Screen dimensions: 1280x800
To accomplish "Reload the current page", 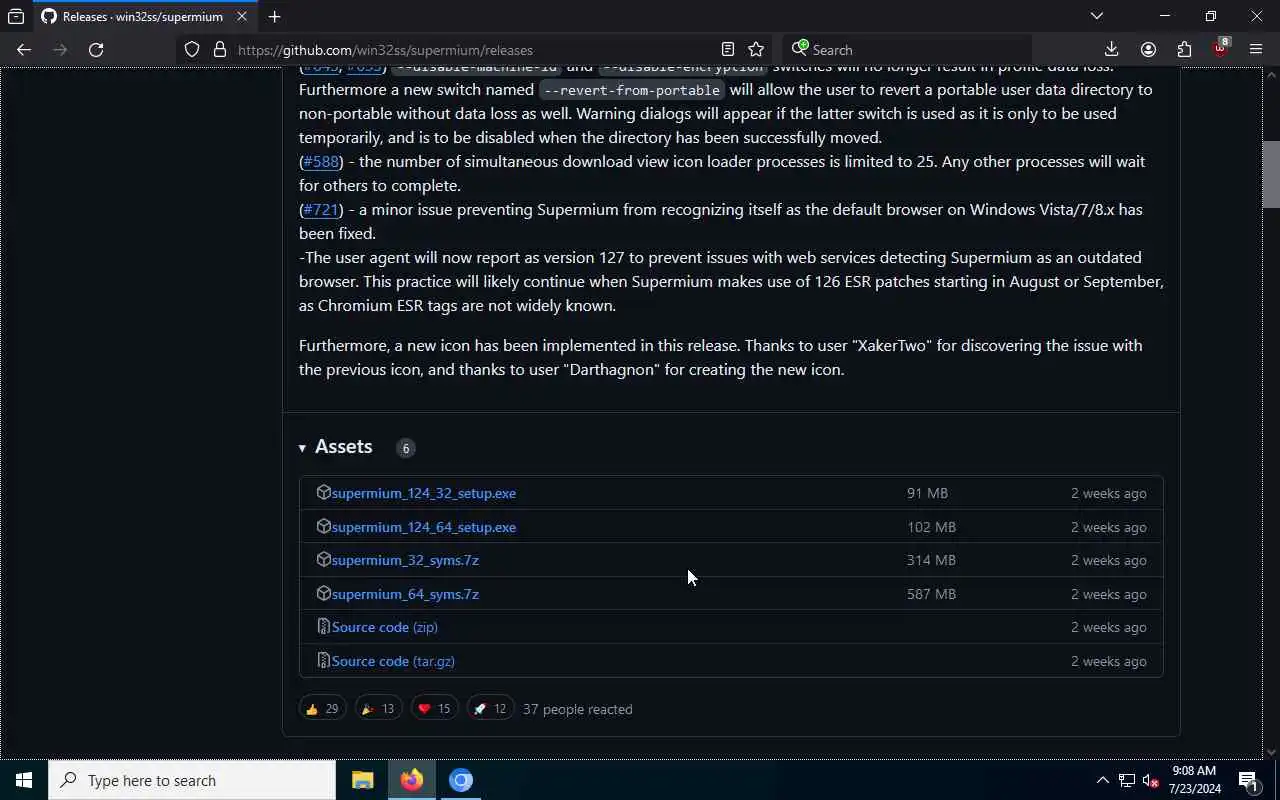I will 96,49.
